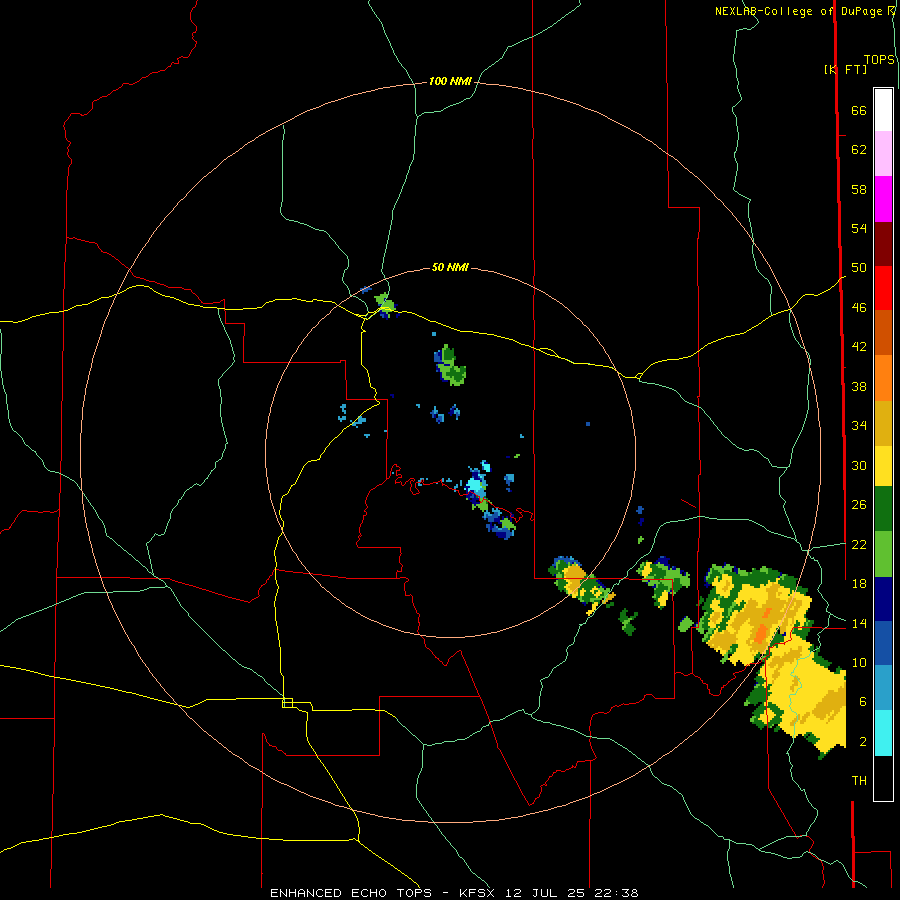Select the cyan legend swatch
The image size is (900, 900).
[883, 733]
